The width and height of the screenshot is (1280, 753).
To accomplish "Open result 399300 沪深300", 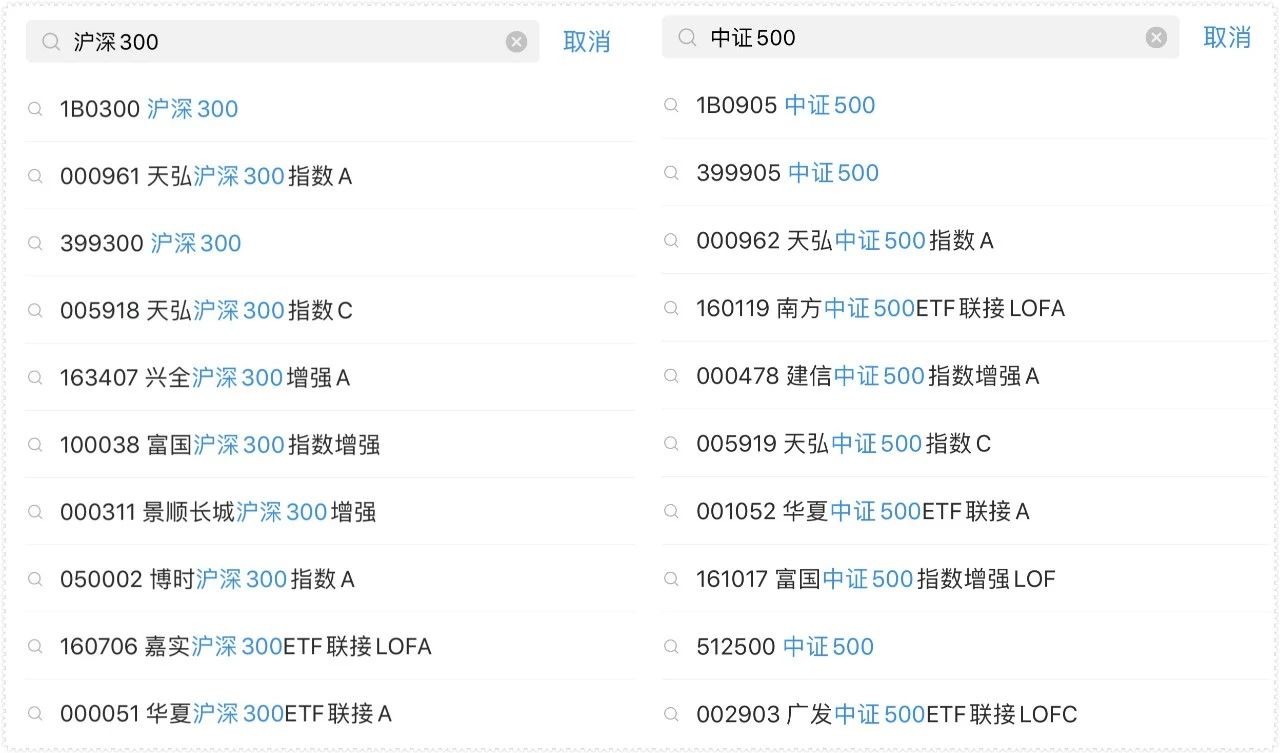I will (150, 244).
